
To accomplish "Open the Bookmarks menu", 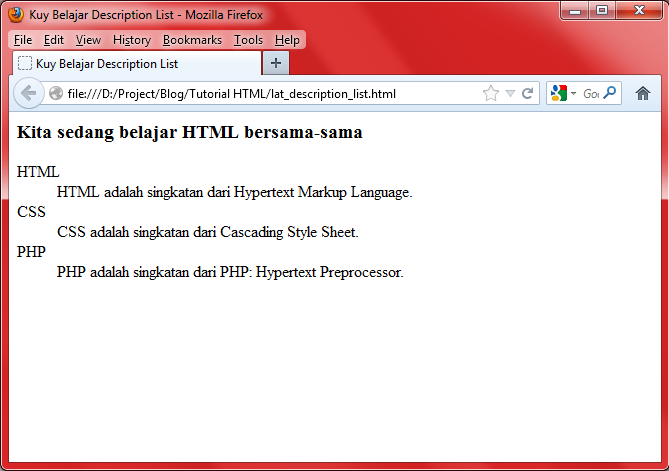I will coord(192,40).
